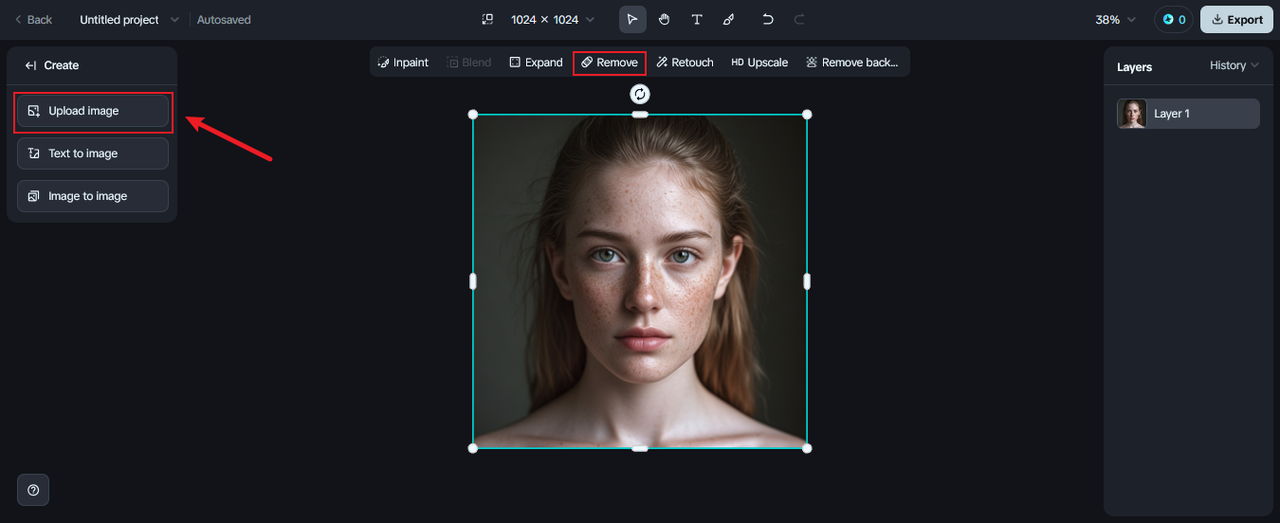This screenshot has width=1280, height=523.
Task: Choose Image to image
Action: [93, 196]
